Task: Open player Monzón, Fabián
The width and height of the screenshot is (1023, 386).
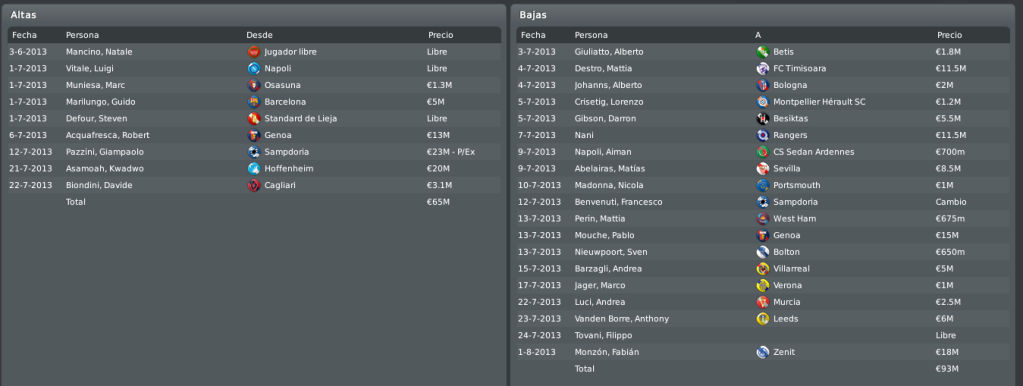Action: [607, 352]
